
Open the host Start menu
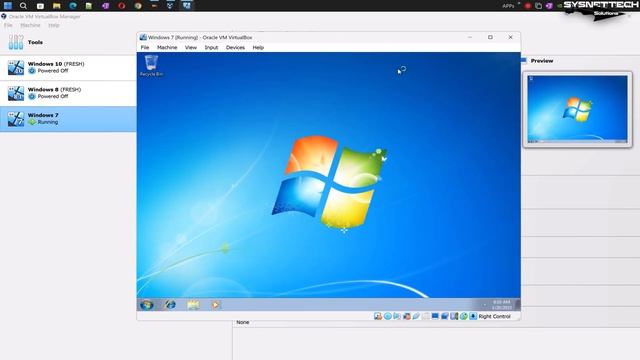click(x=8, y=5)
